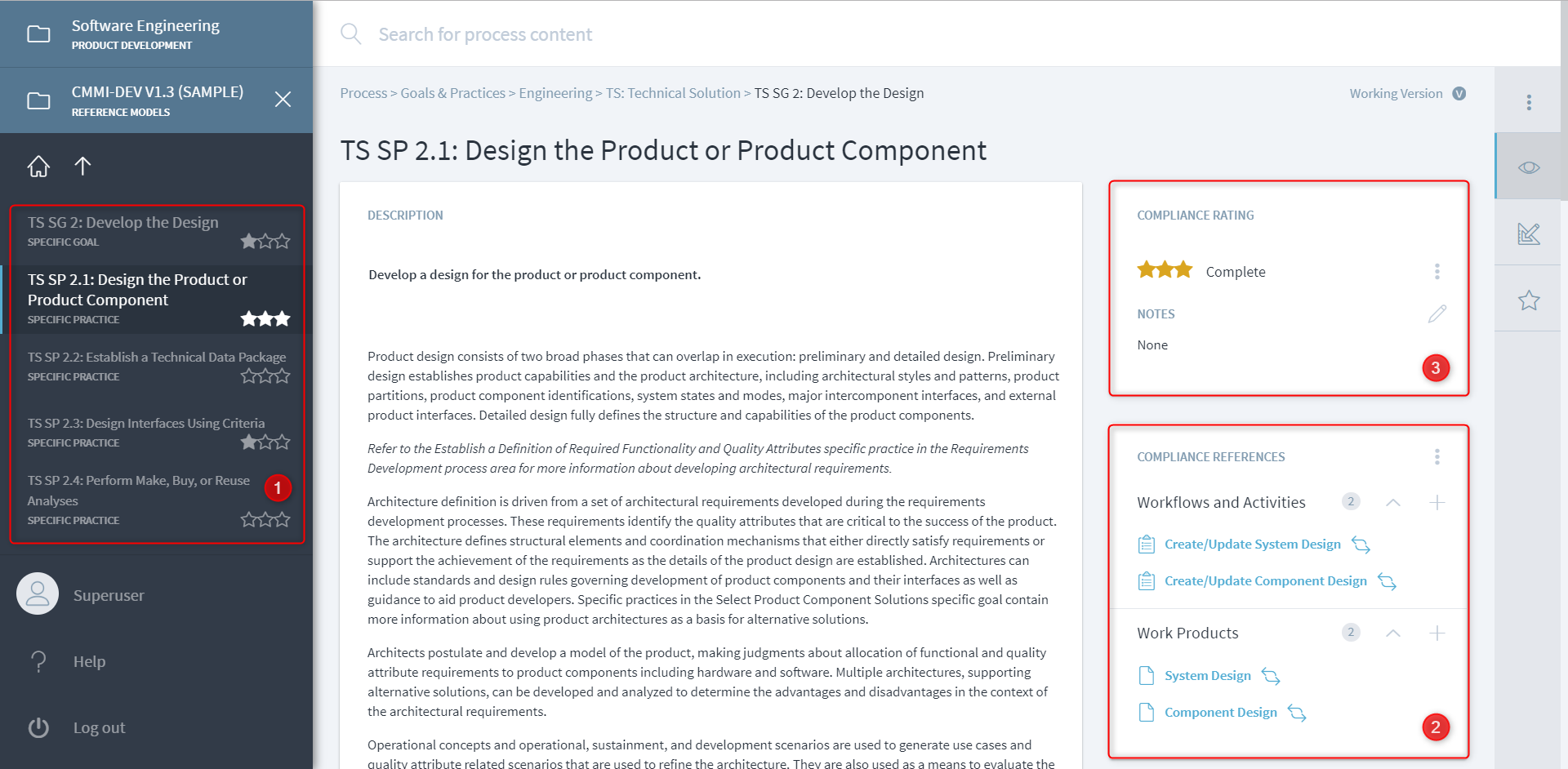Open the compliance rating options menu
Image resolution: width=1568 pixels, height=769 pixels.
[1437, 272]
